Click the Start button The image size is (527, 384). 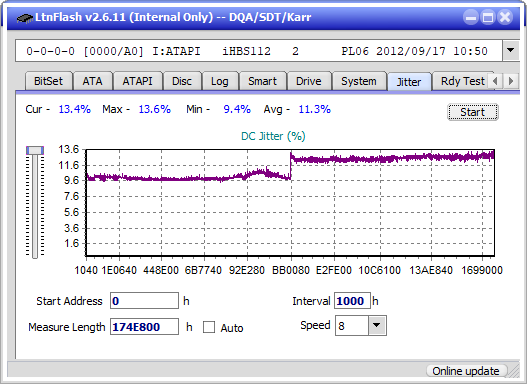point(473,112)
